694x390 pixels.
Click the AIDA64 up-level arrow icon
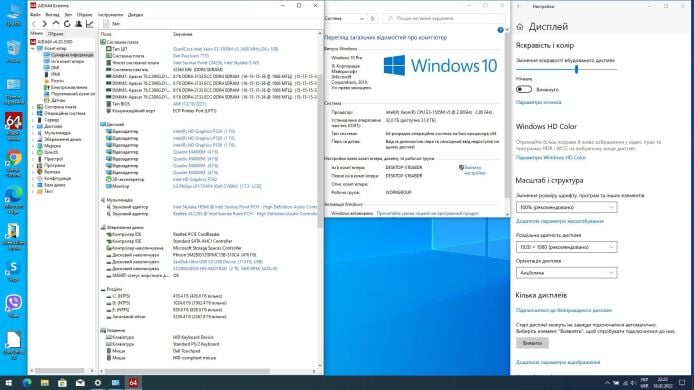[x=56, y=23]
